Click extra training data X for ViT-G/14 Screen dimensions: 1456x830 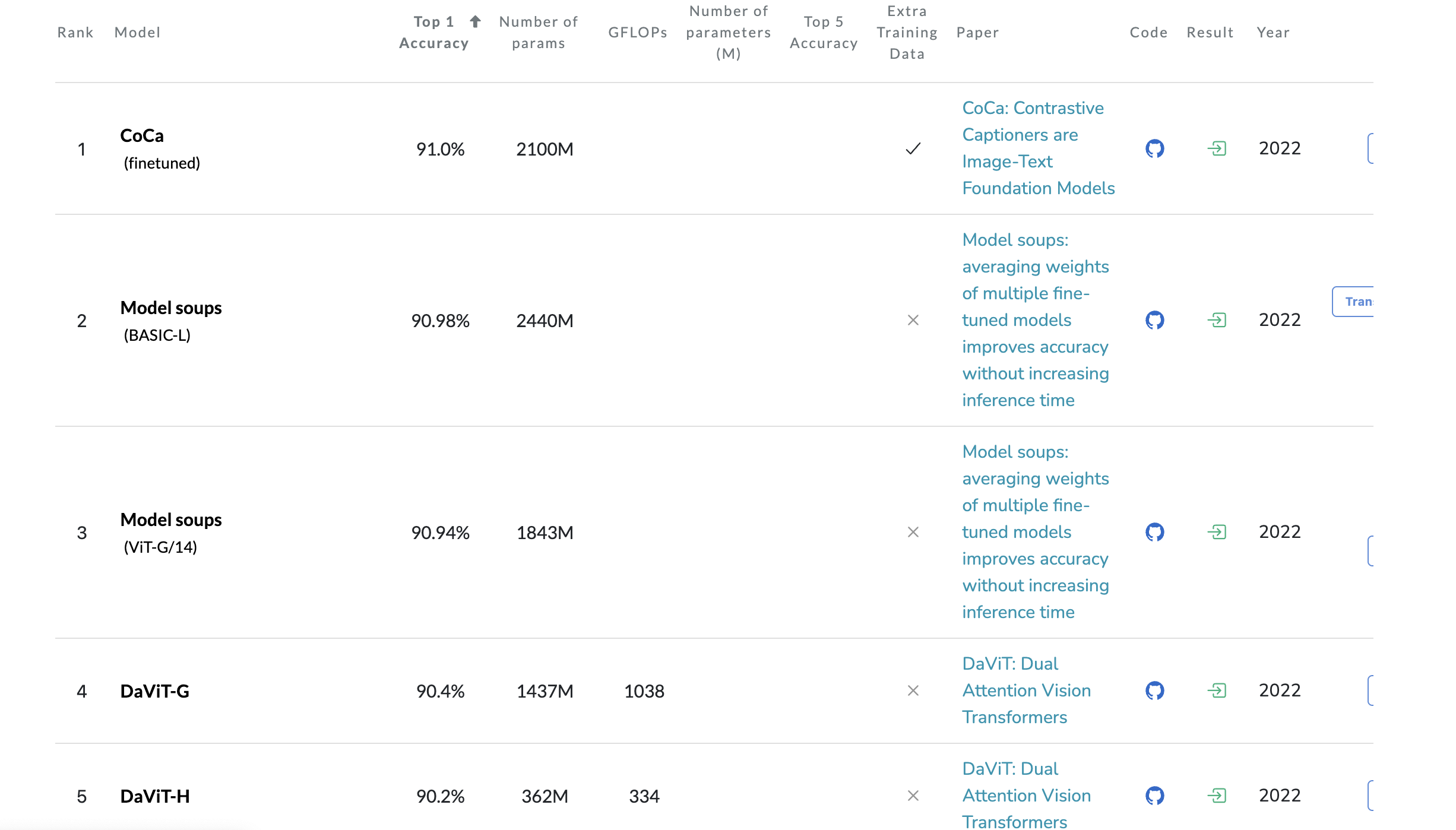coord(913,532)
